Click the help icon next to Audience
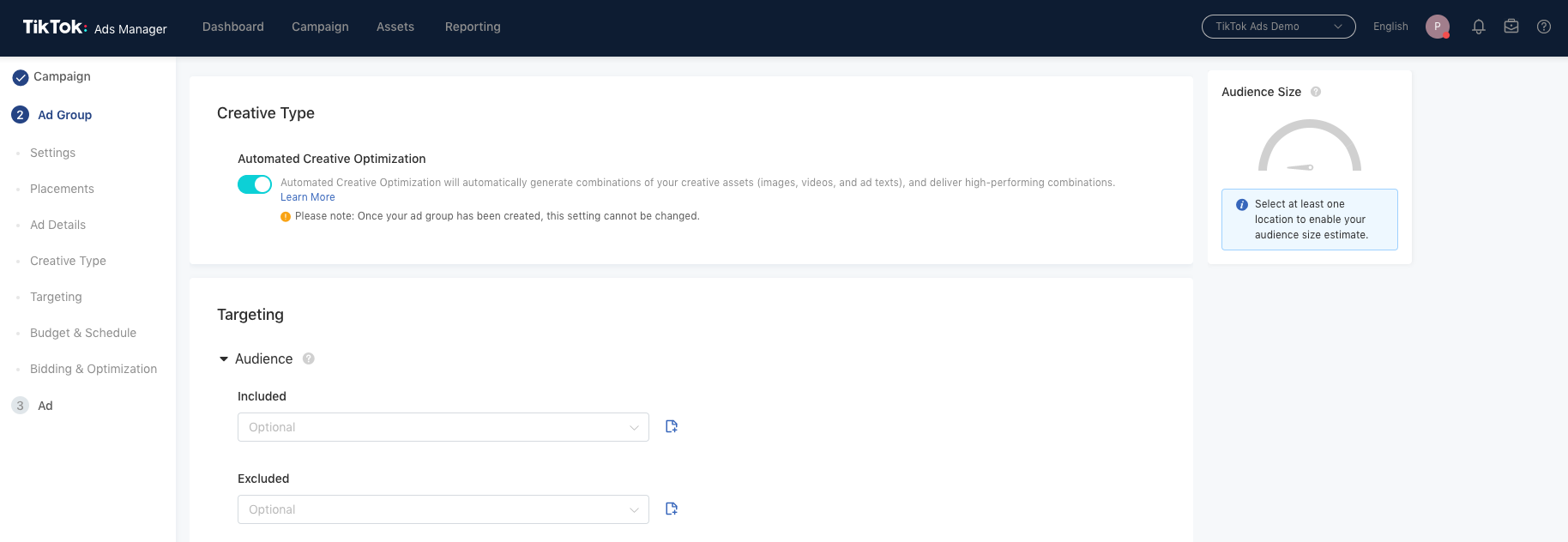The width and height of the screenshot is (1568, 542). point(309,358)
